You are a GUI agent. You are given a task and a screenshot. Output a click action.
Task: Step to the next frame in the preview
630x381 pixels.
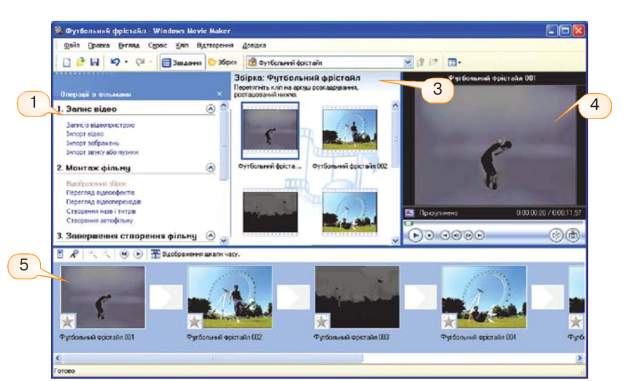tap(468, 235)
